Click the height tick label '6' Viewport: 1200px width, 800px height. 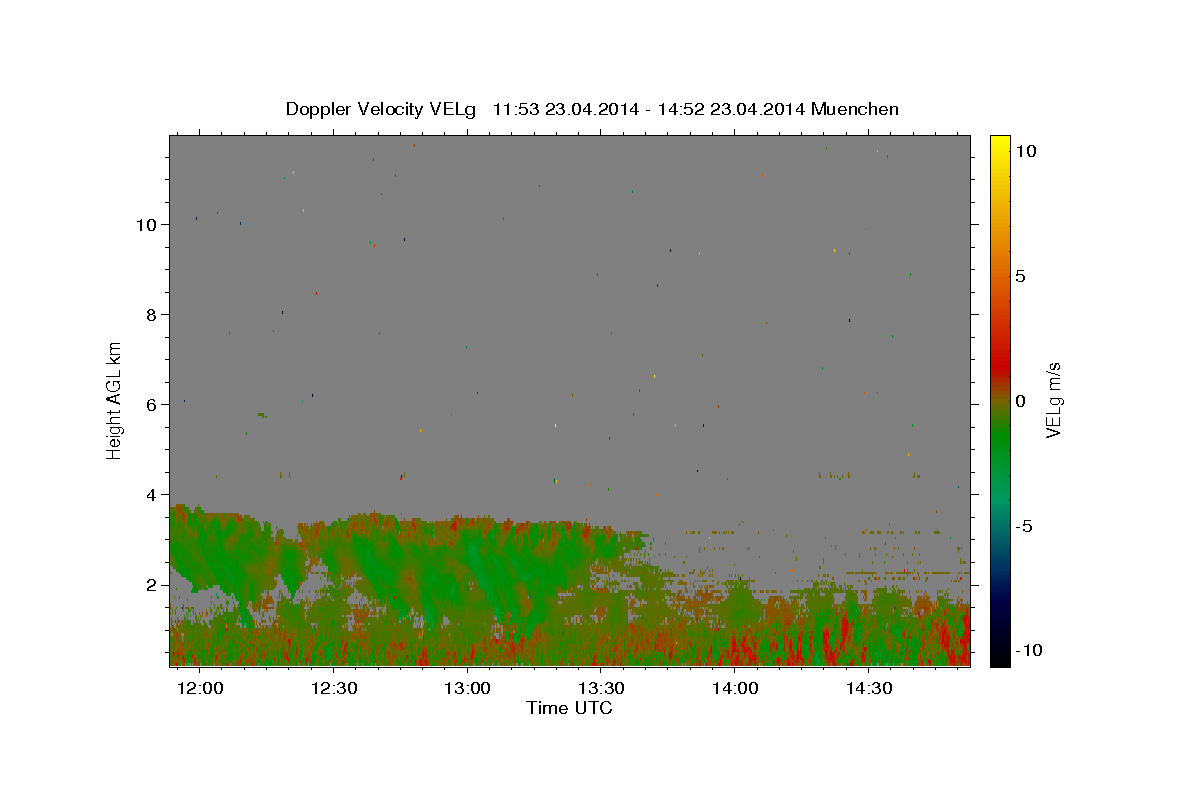point(152,405)
